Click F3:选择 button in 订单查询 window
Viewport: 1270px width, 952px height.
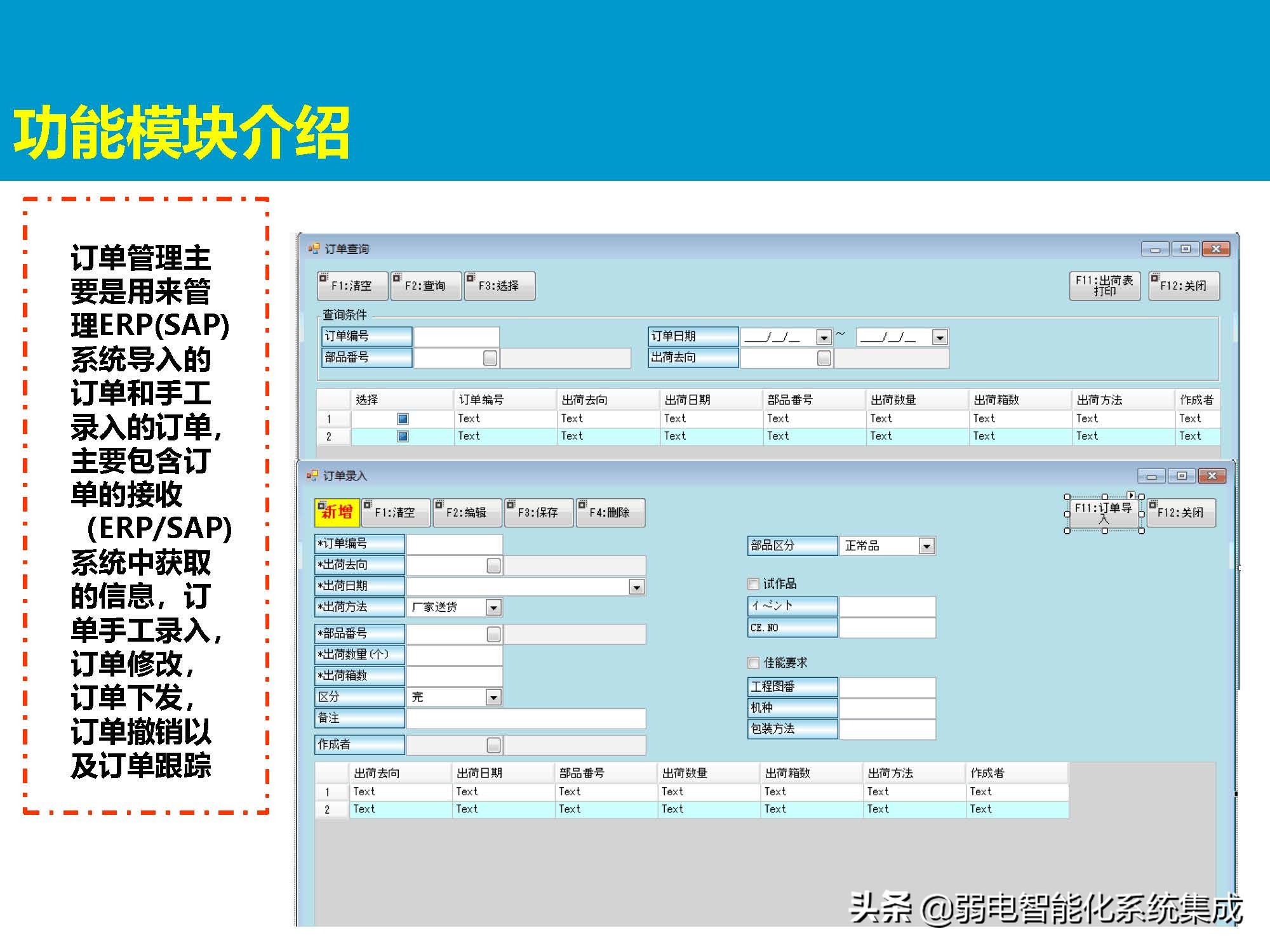coord(500,286)
